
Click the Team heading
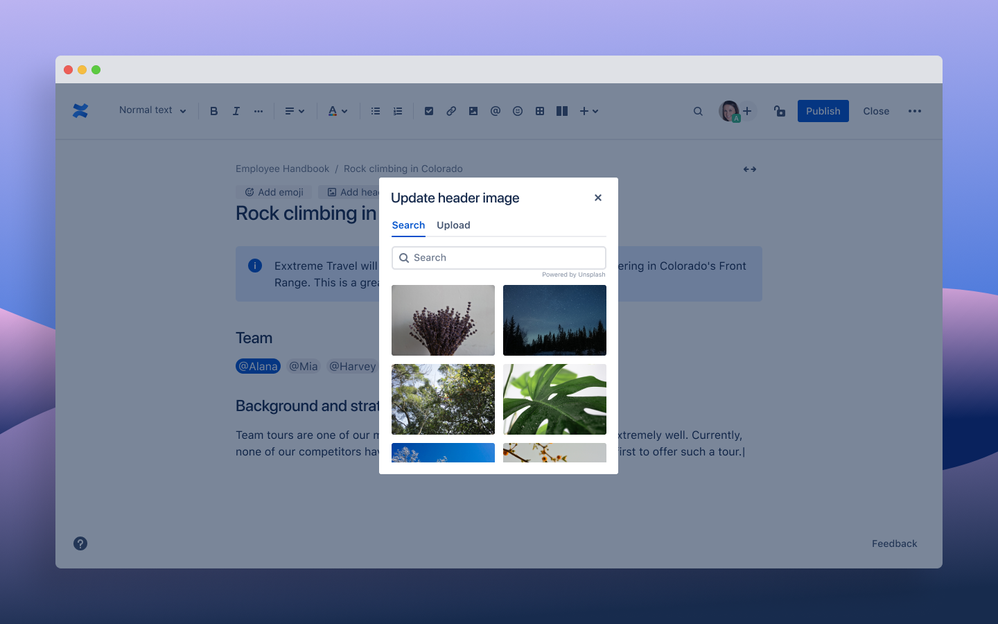(254, 338)
